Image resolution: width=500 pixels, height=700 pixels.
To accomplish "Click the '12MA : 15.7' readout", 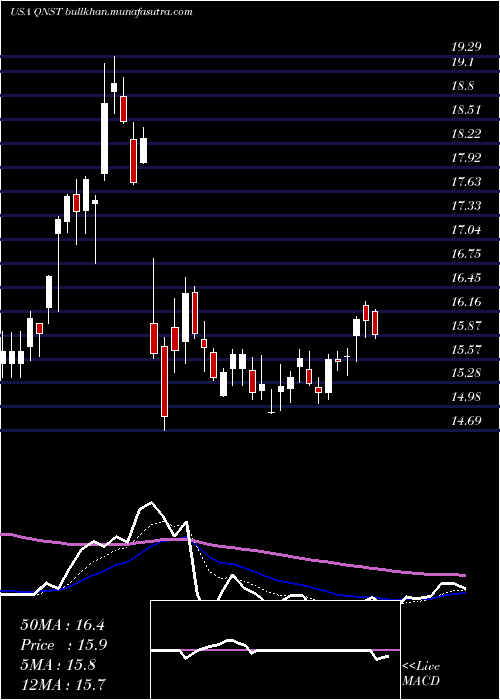I will [x=62, y=684].
